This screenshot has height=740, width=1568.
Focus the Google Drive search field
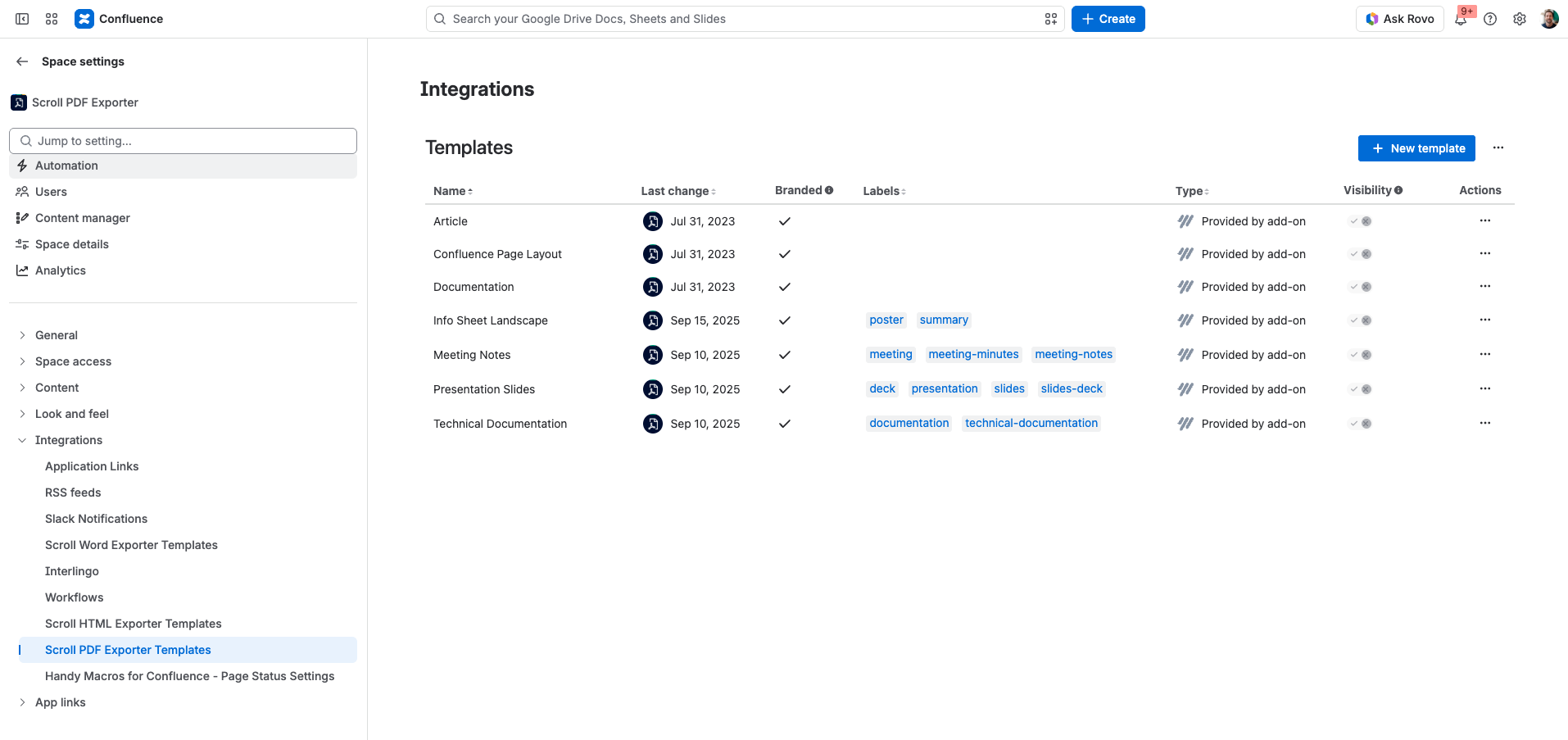point(745,19)
